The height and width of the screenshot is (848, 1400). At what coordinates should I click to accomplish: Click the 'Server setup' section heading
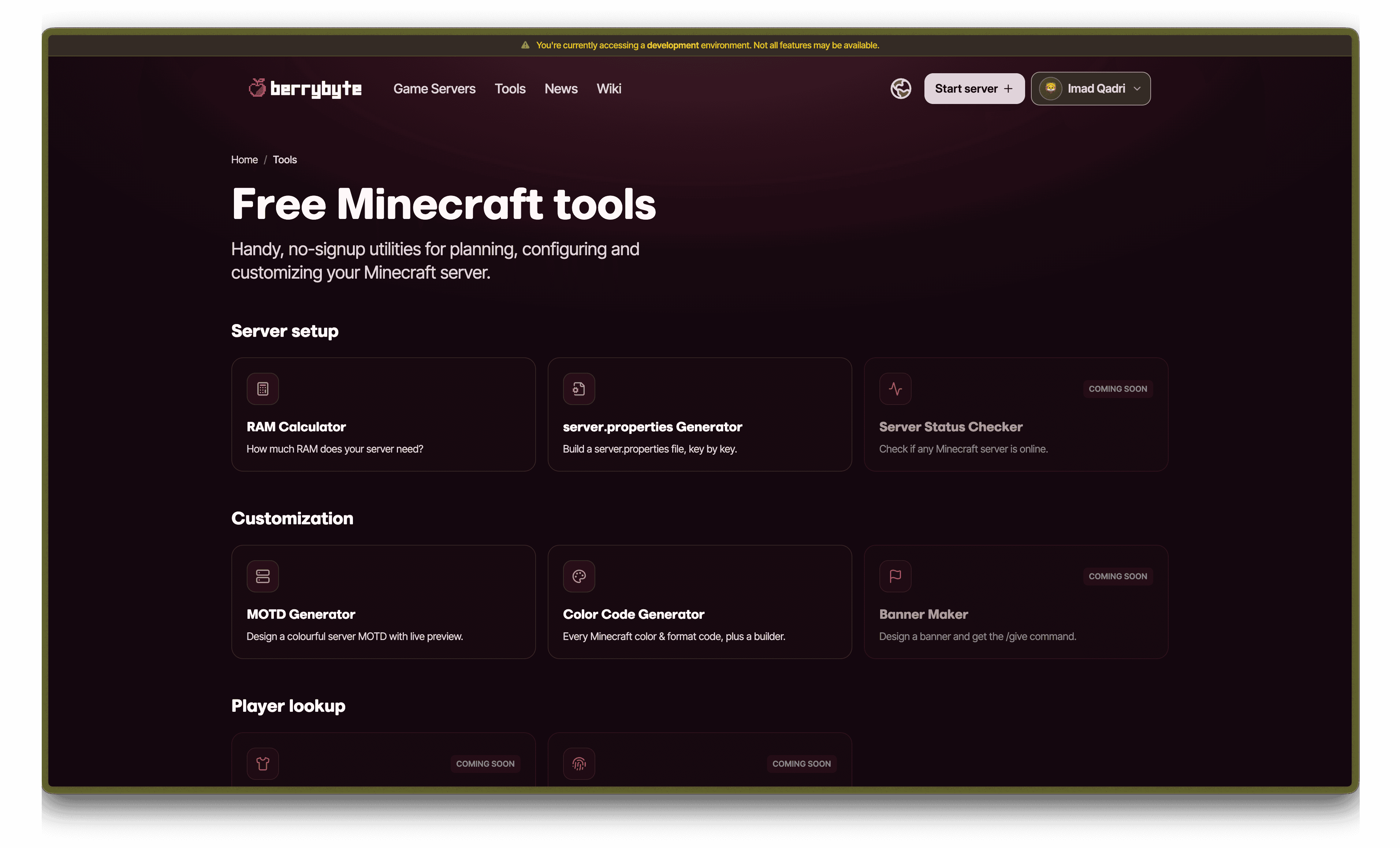pos(285,331)
